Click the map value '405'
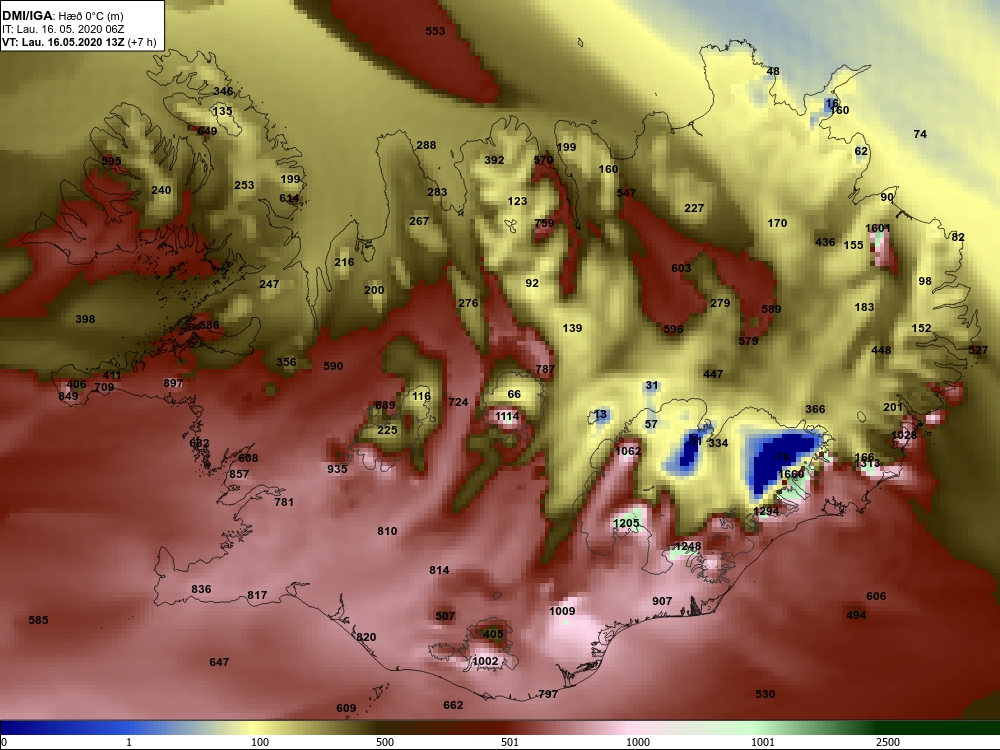The height and width of the screenshot is (750, 1000). (493, 634)
